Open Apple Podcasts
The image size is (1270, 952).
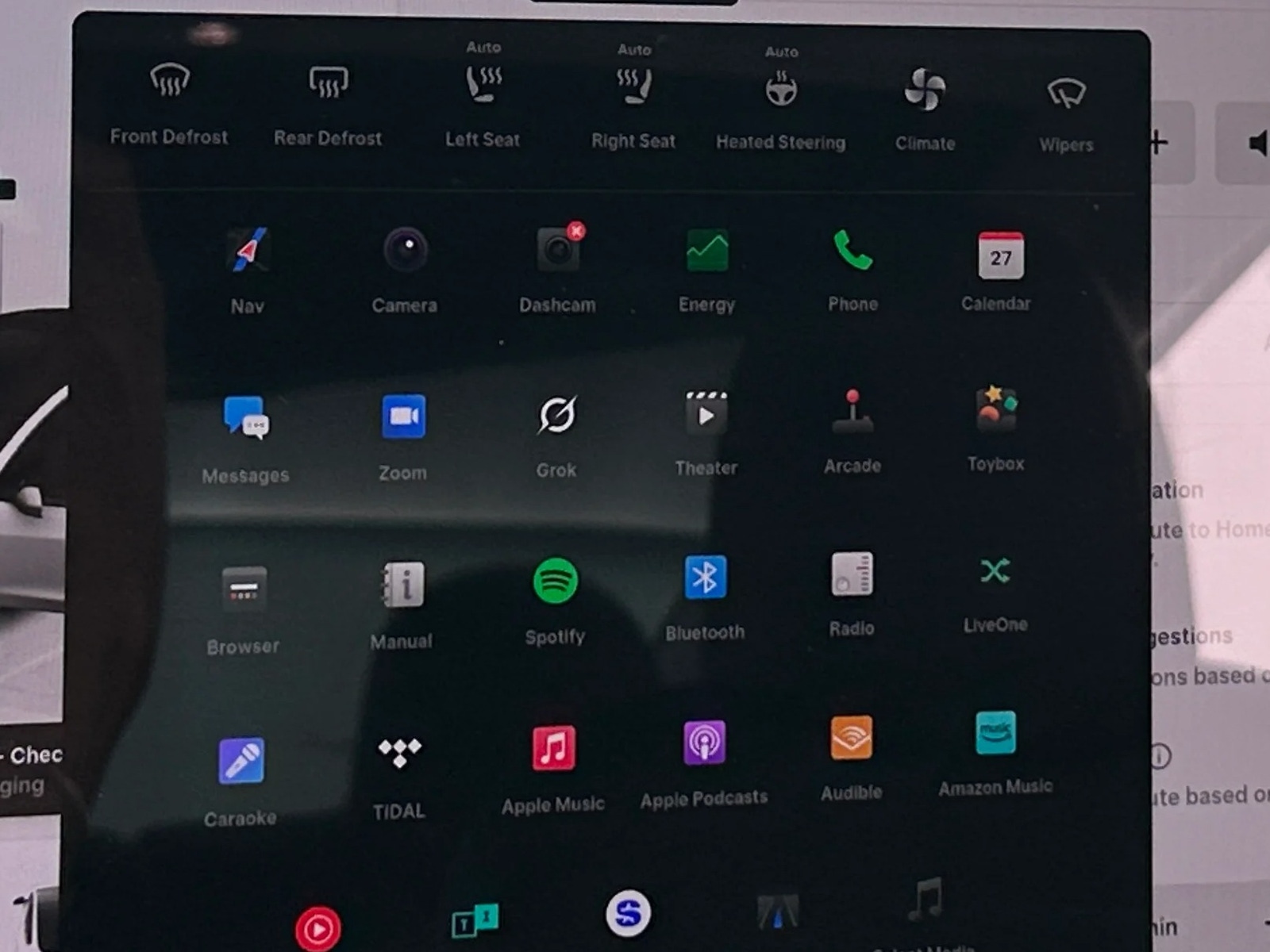[x=704, y=743]
